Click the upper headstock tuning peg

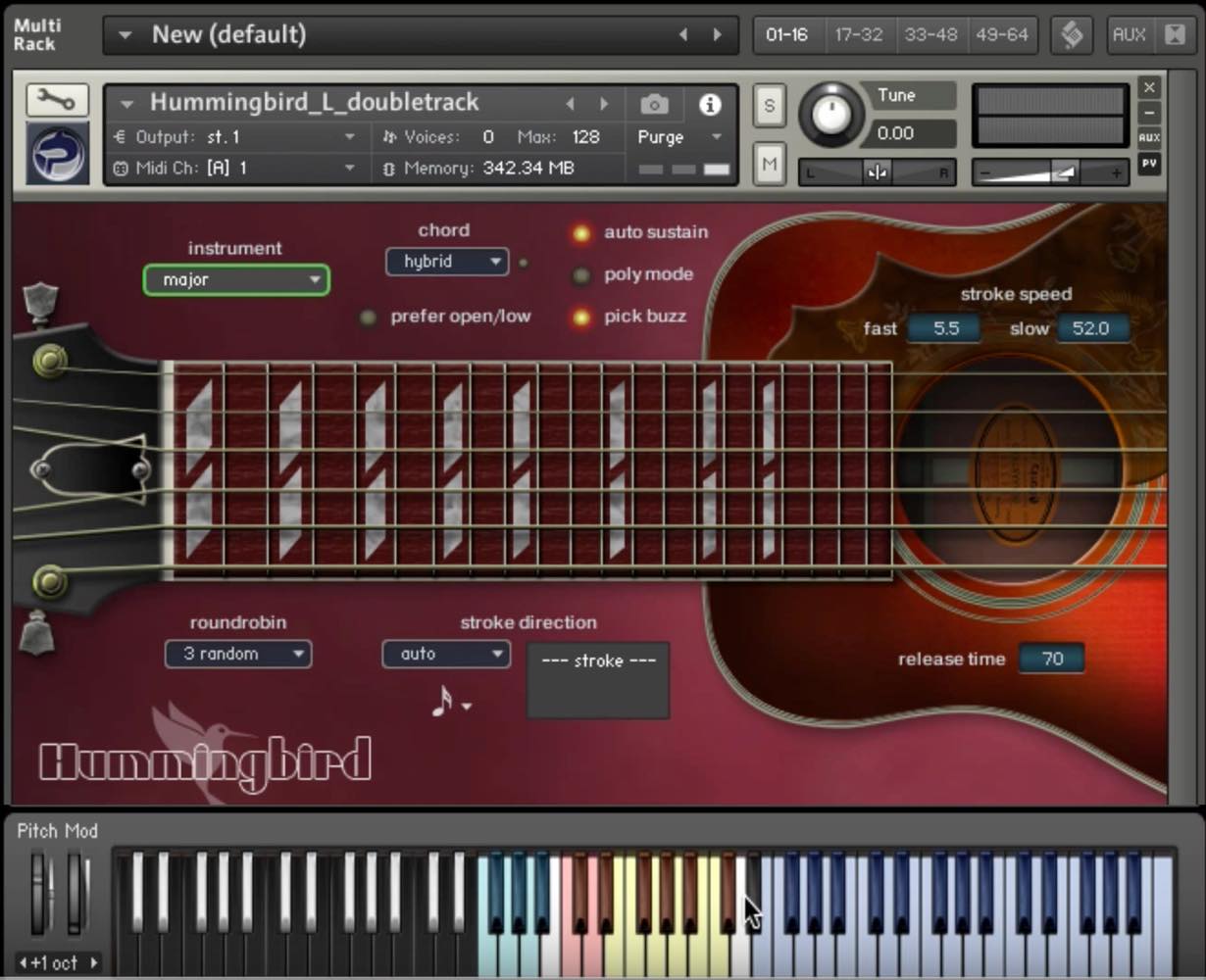pos(48,361)
